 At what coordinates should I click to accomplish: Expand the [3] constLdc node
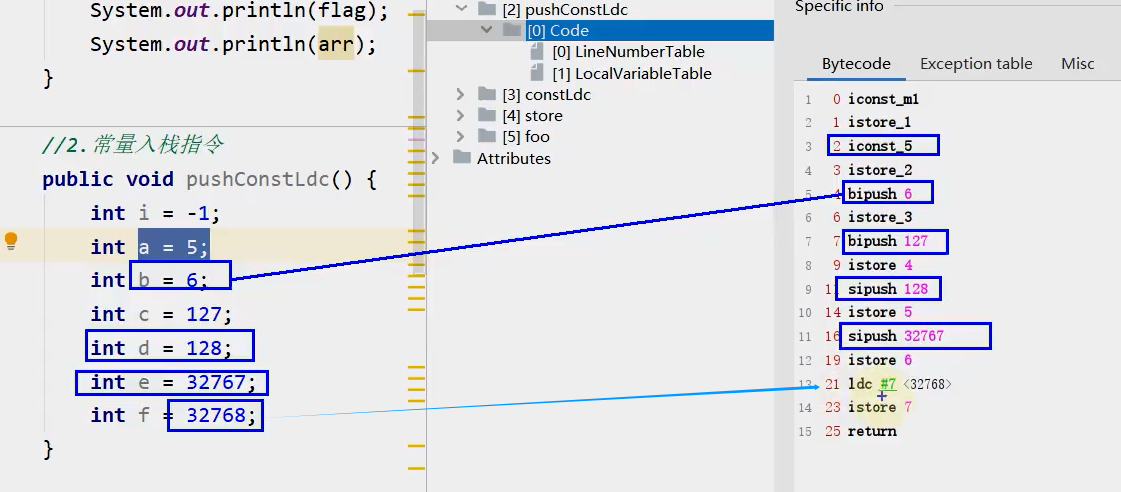pyautogui.click(x=460, y=94)
